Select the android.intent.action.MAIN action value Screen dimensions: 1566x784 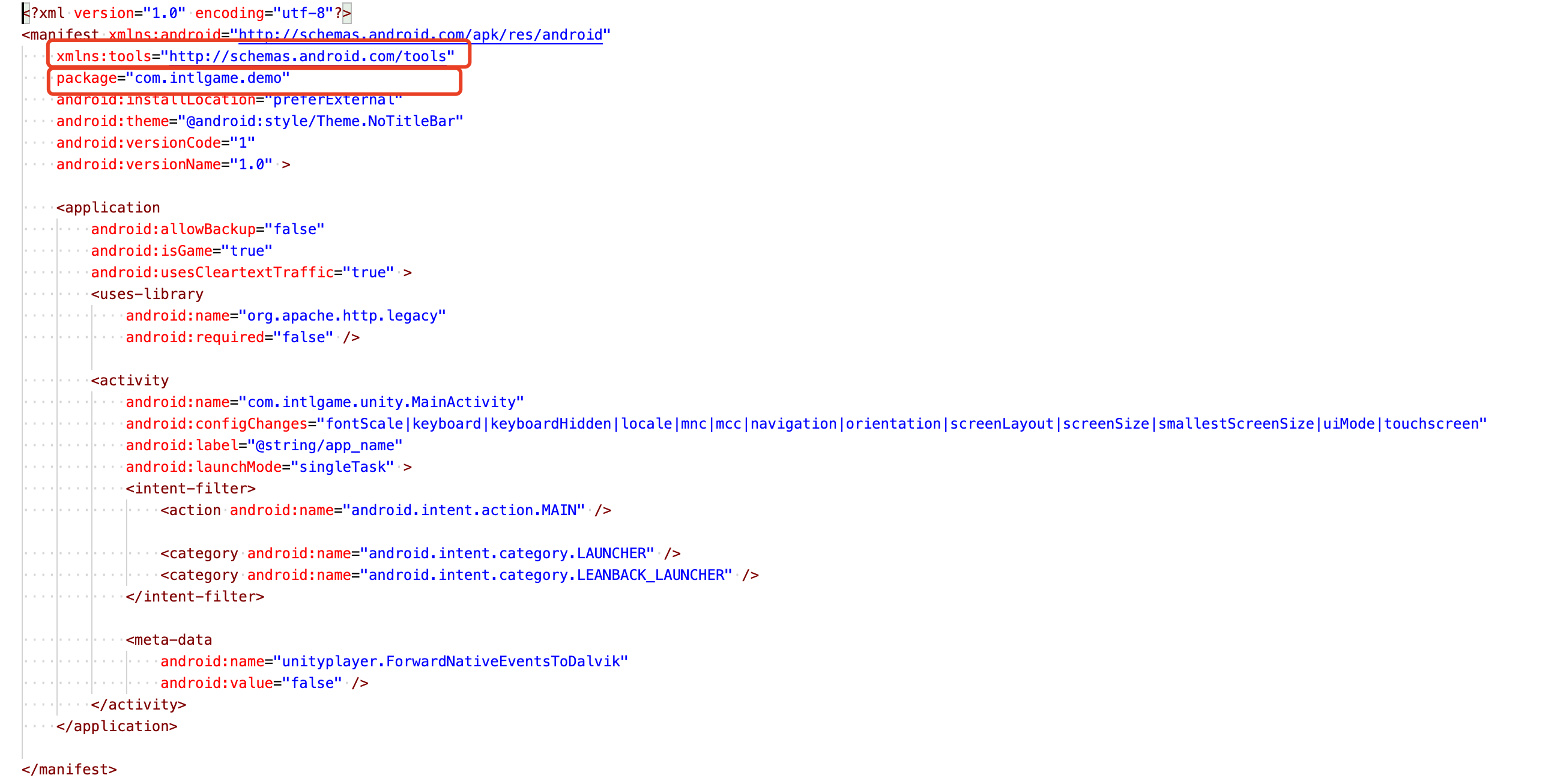click(x=465, y=510)
